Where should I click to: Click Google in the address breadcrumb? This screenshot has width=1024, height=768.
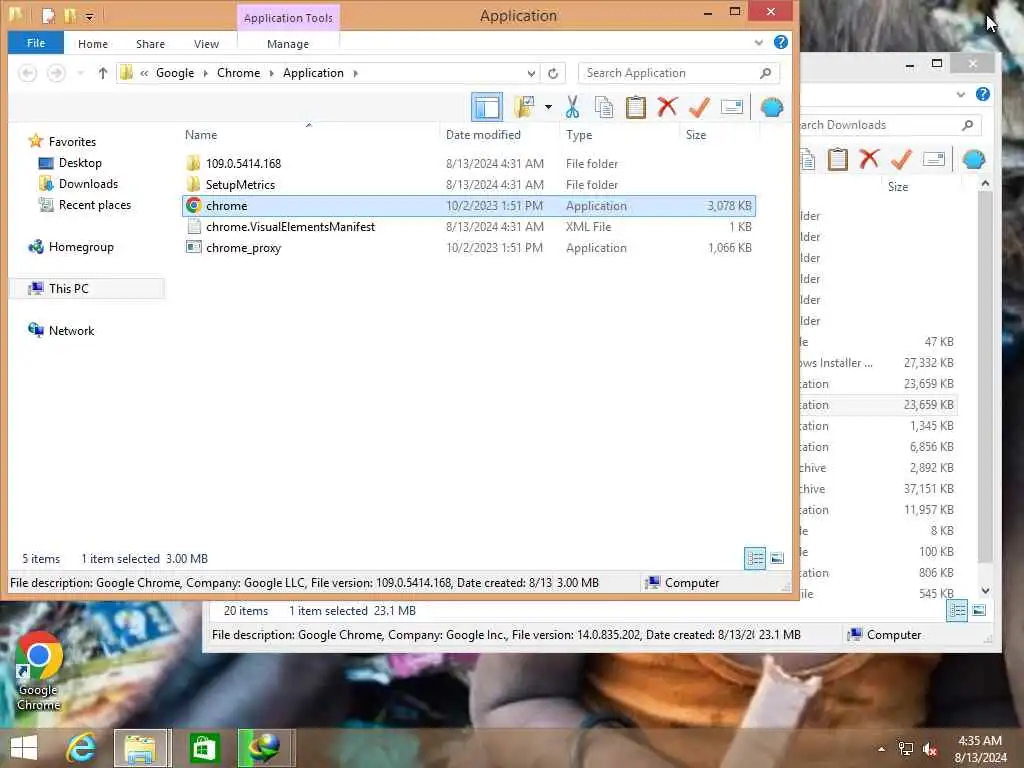[175, 73]
